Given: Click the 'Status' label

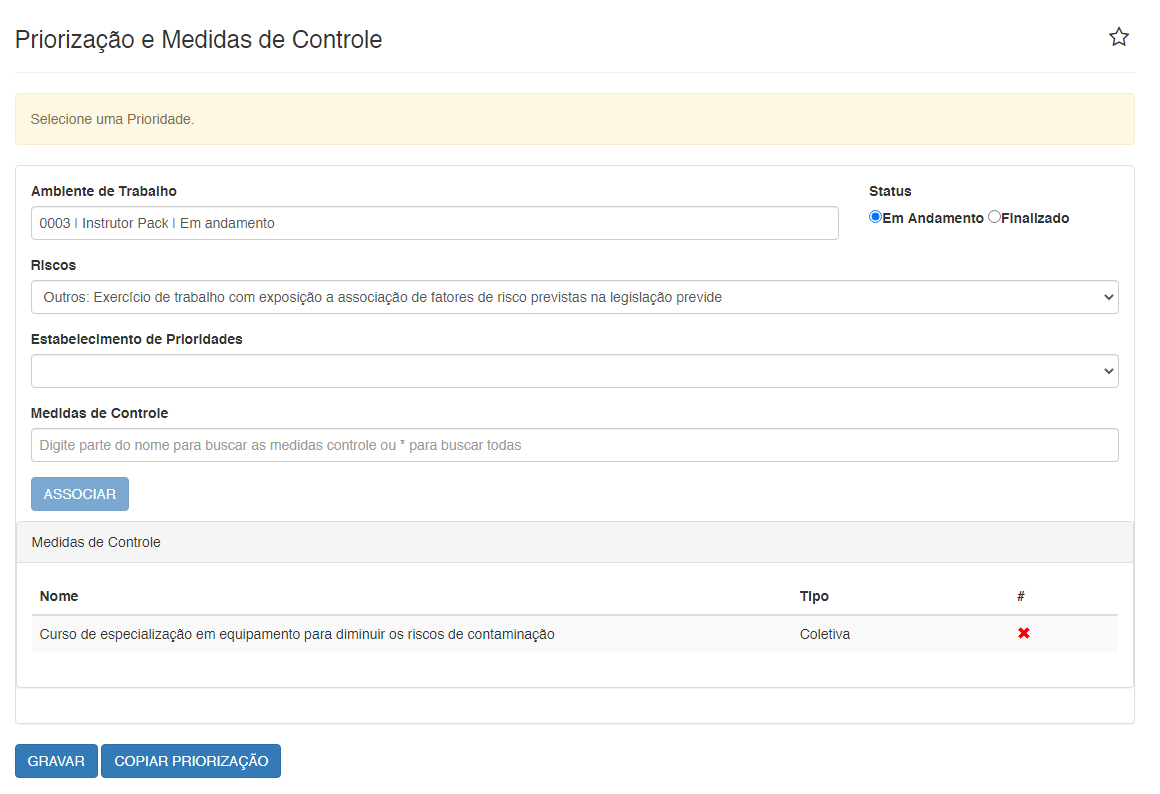Looking at the screenshot, I should 890,191.
